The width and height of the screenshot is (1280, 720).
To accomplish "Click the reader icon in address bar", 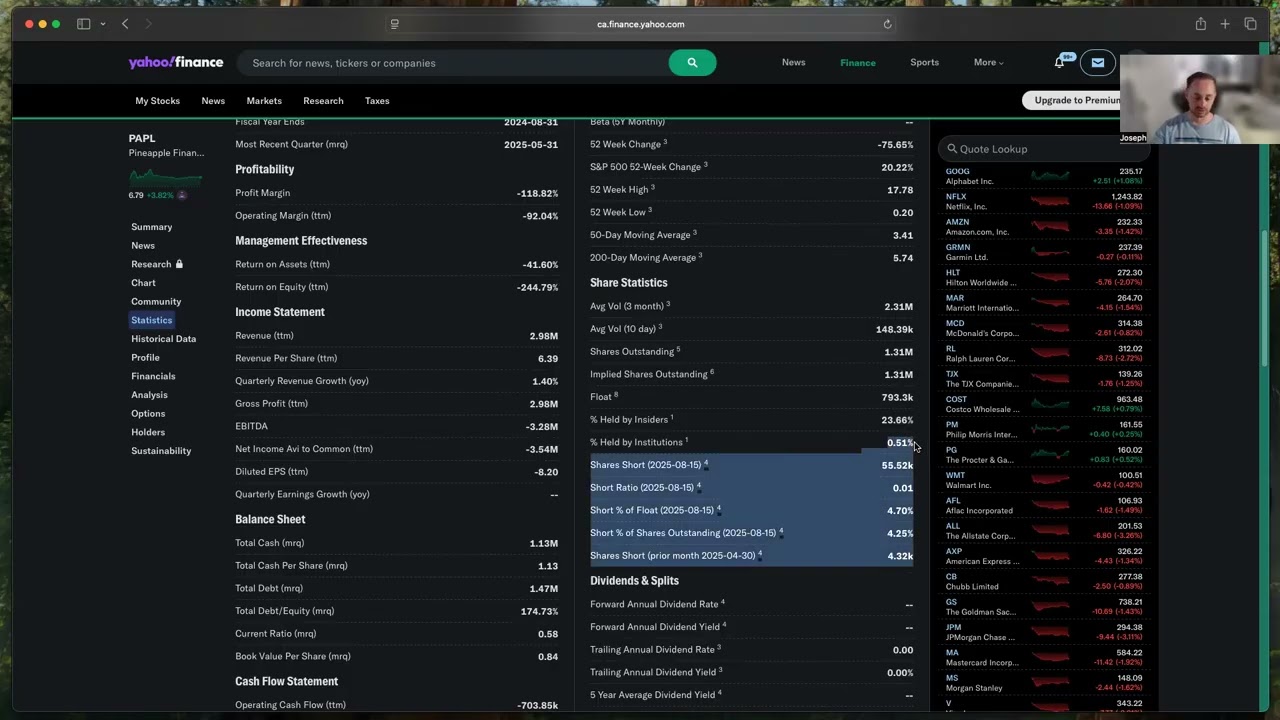I will [x=395, y=24].
